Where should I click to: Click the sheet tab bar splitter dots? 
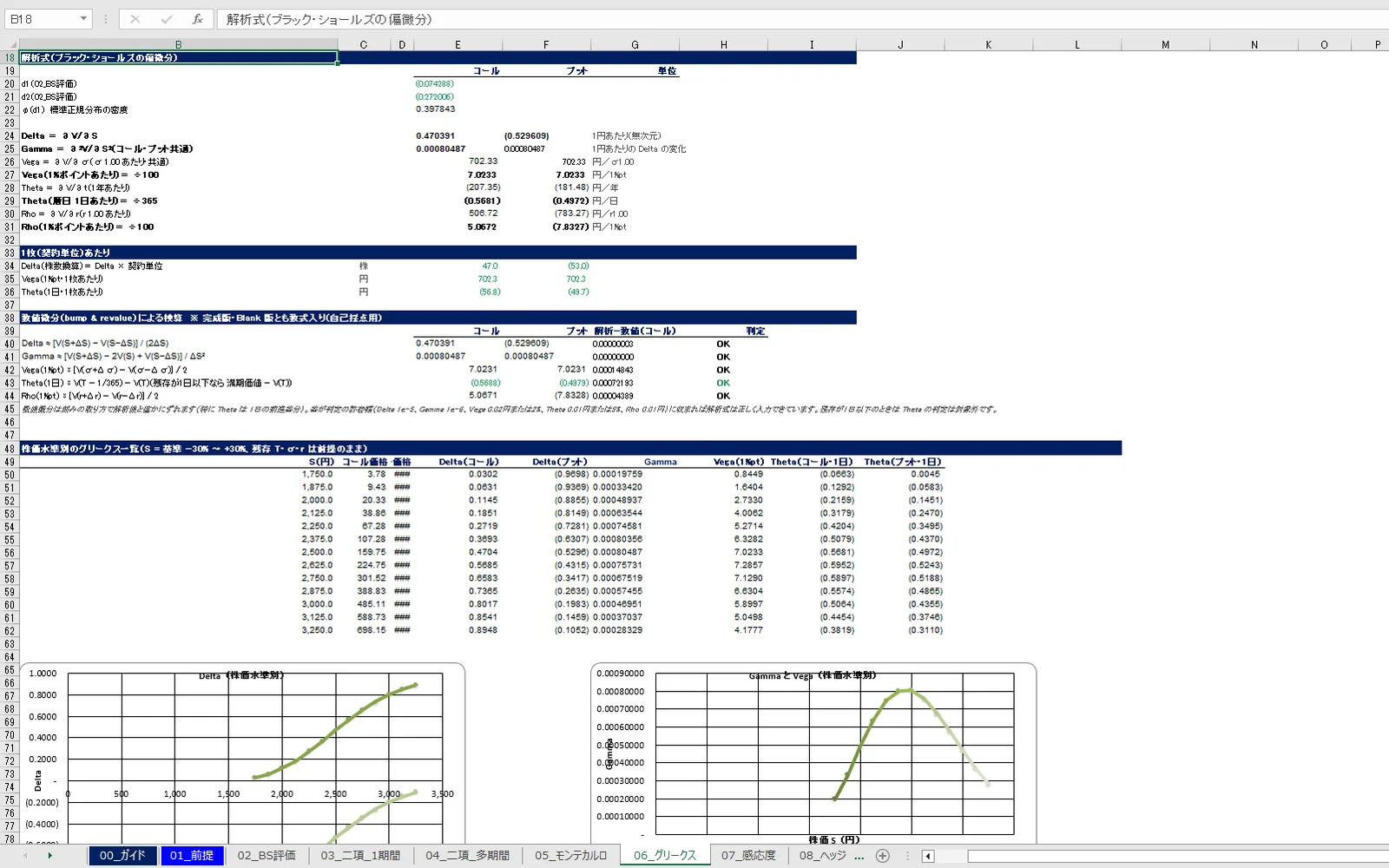(908, 856)
